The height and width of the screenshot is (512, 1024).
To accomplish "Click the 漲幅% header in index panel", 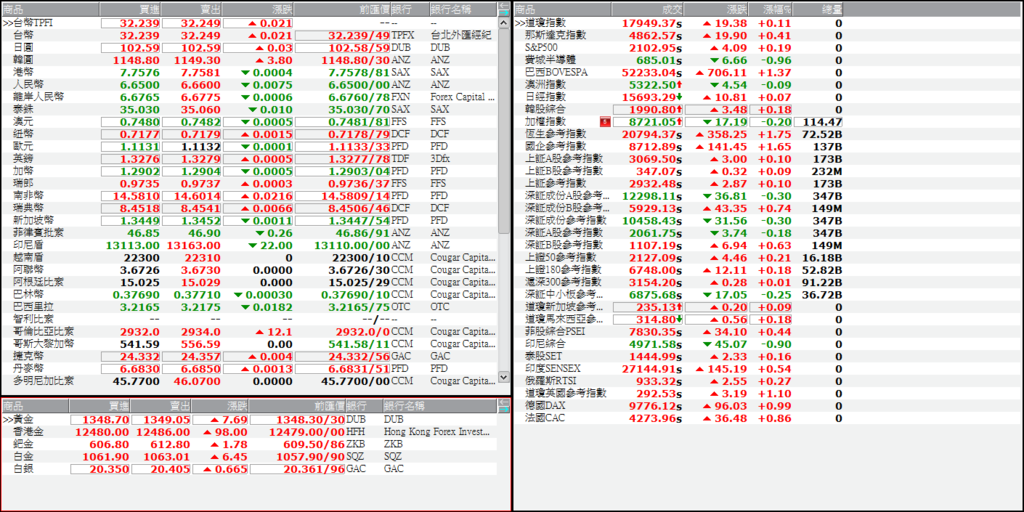I will point(771,9).
